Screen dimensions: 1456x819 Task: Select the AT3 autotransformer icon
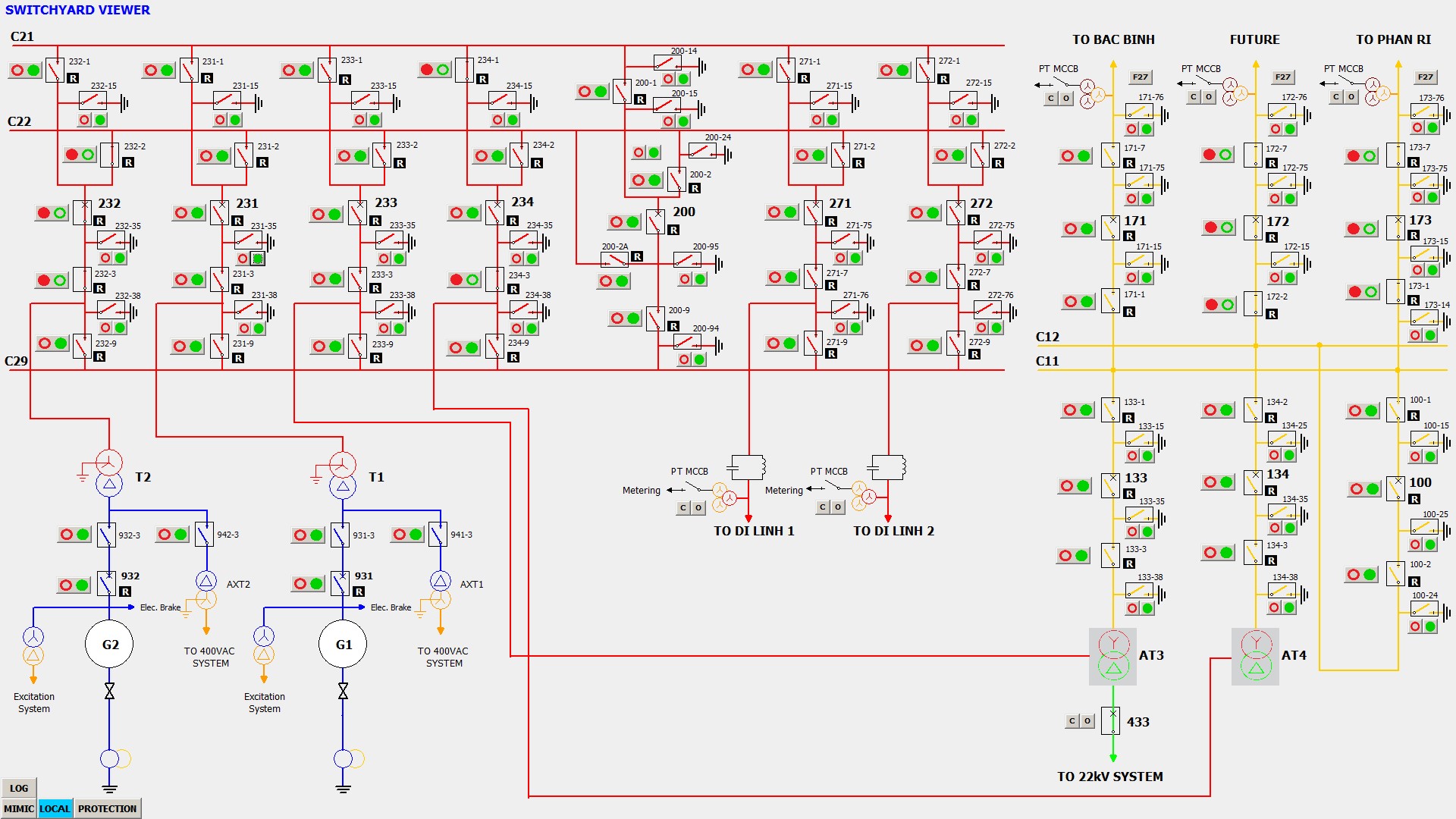(1112, 656)
